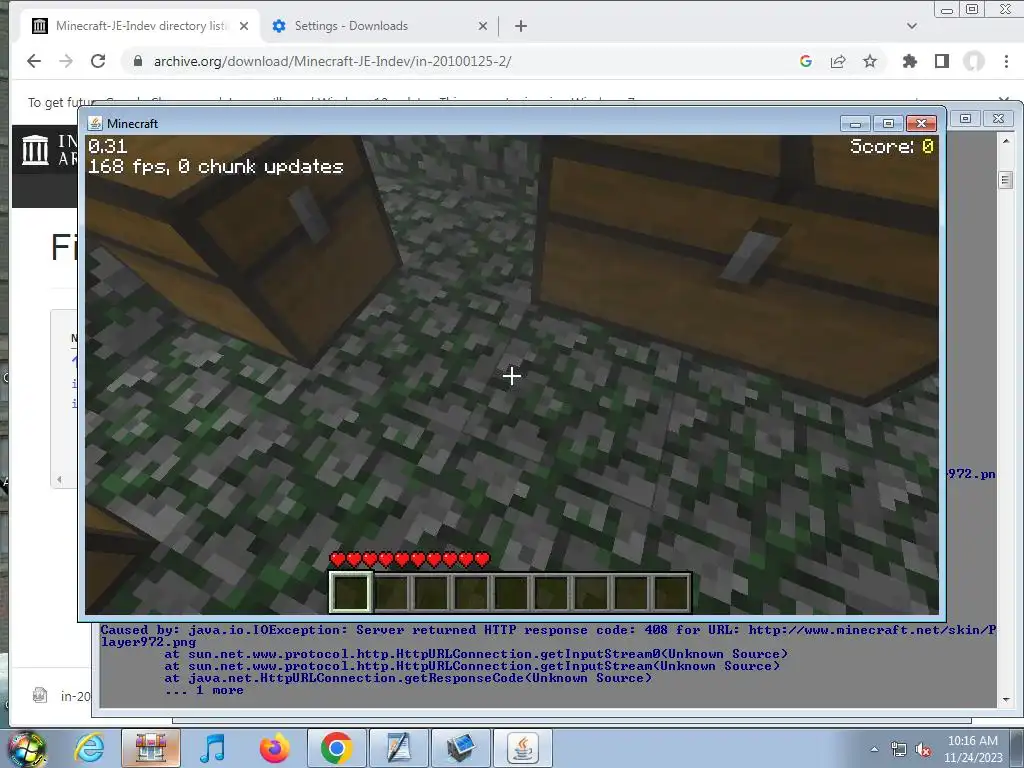Open Chrome tab search dropdown

pos(912,26)
